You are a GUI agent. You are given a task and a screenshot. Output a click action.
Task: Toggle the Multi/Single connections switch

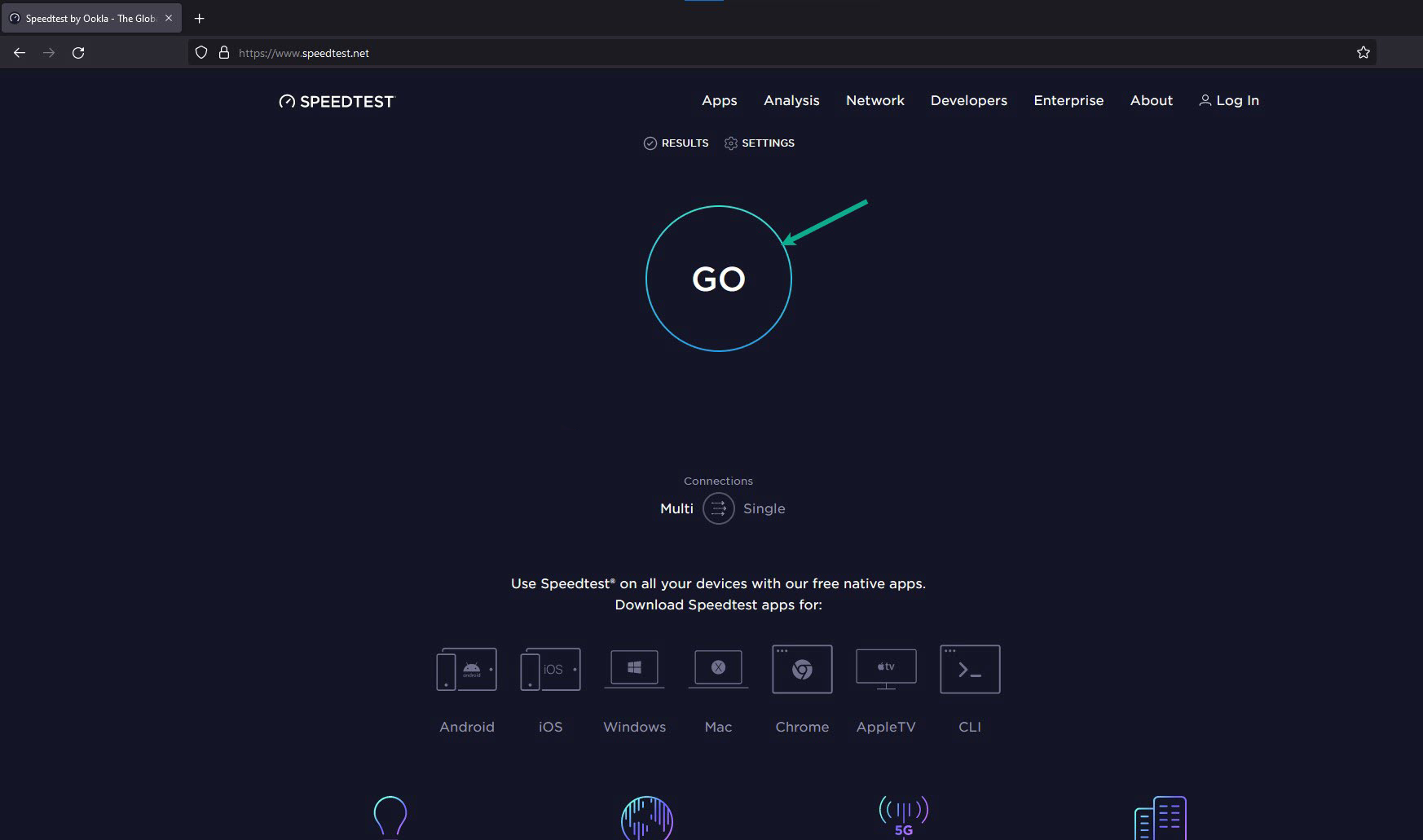click(x=718, y=508)
